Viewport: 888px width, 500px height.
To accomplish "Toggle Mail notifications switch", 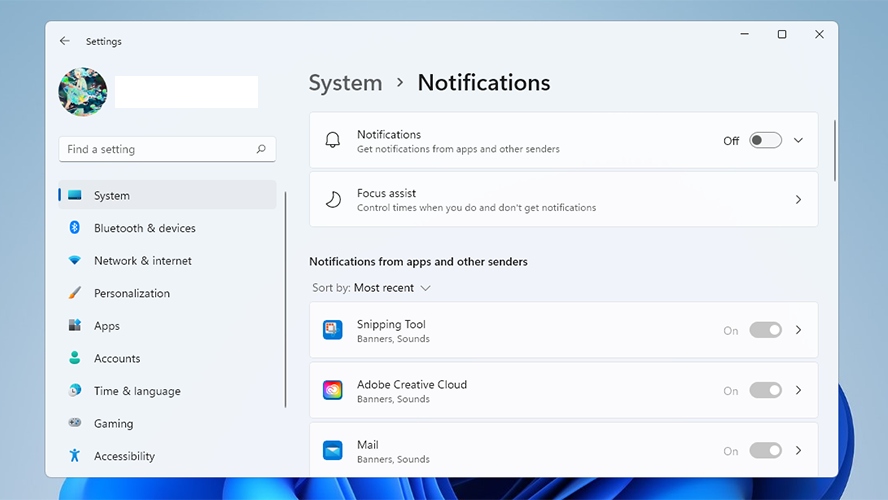I will click(765, 451).
